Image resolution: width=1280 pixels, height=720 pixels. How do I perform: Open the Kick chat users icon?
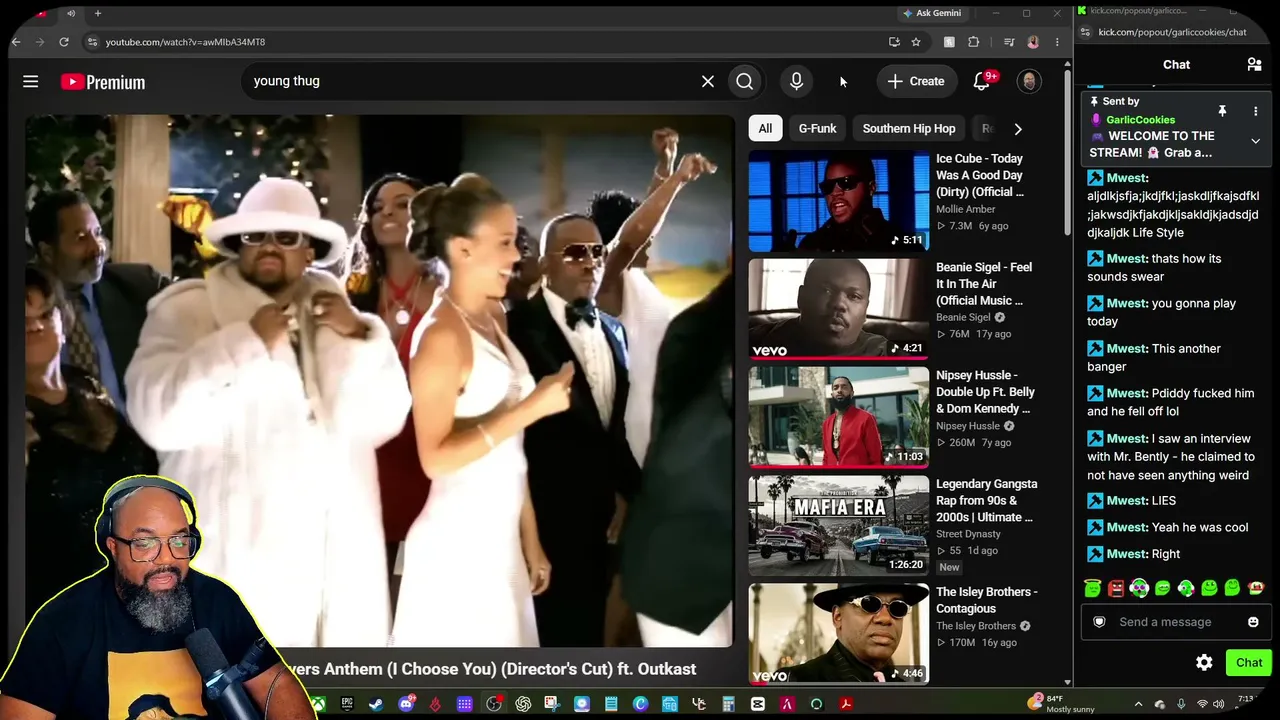[x=1254, y=65]
